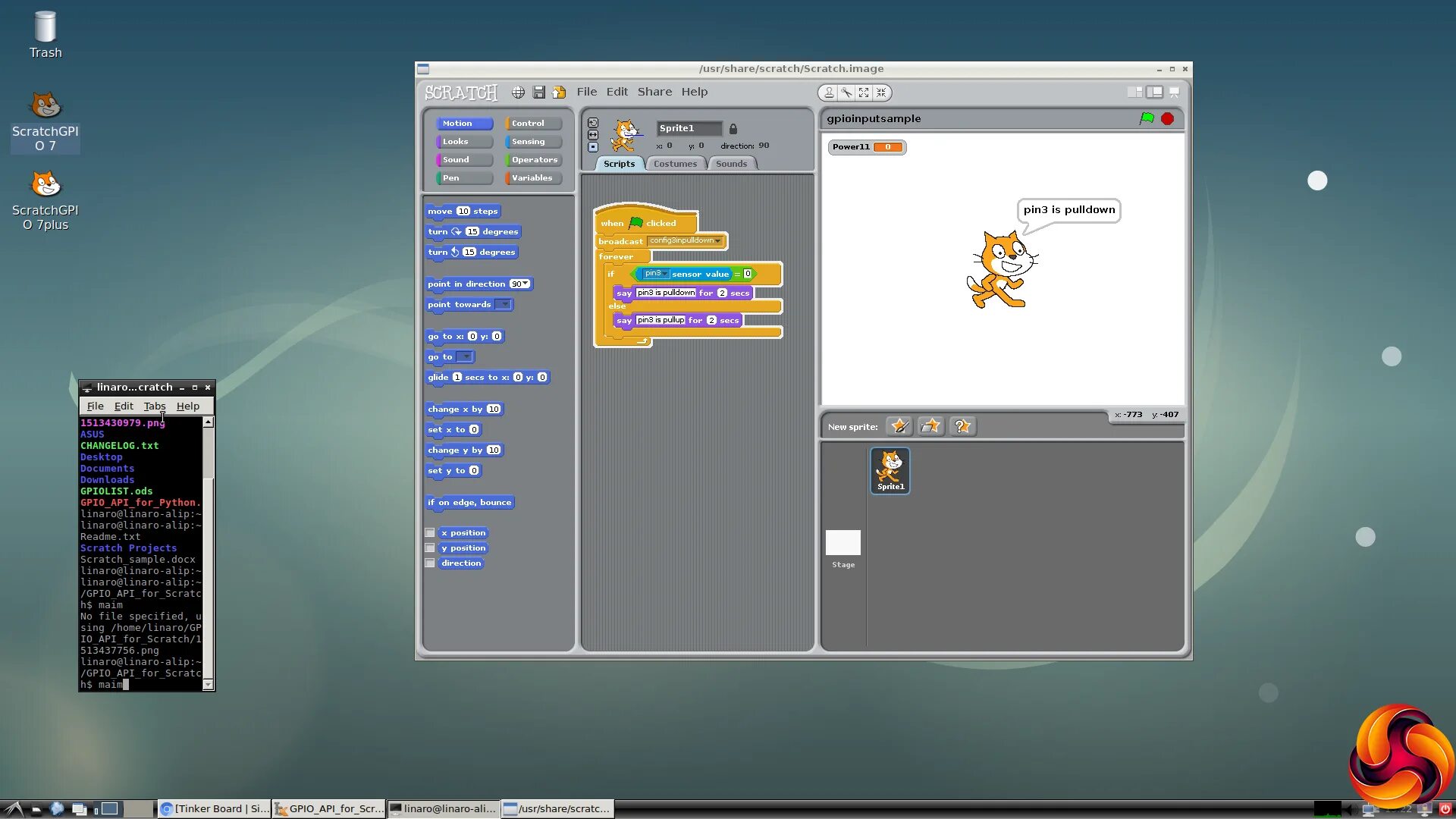
Task: Click the green flag start button
Action: coord(1147,118)
